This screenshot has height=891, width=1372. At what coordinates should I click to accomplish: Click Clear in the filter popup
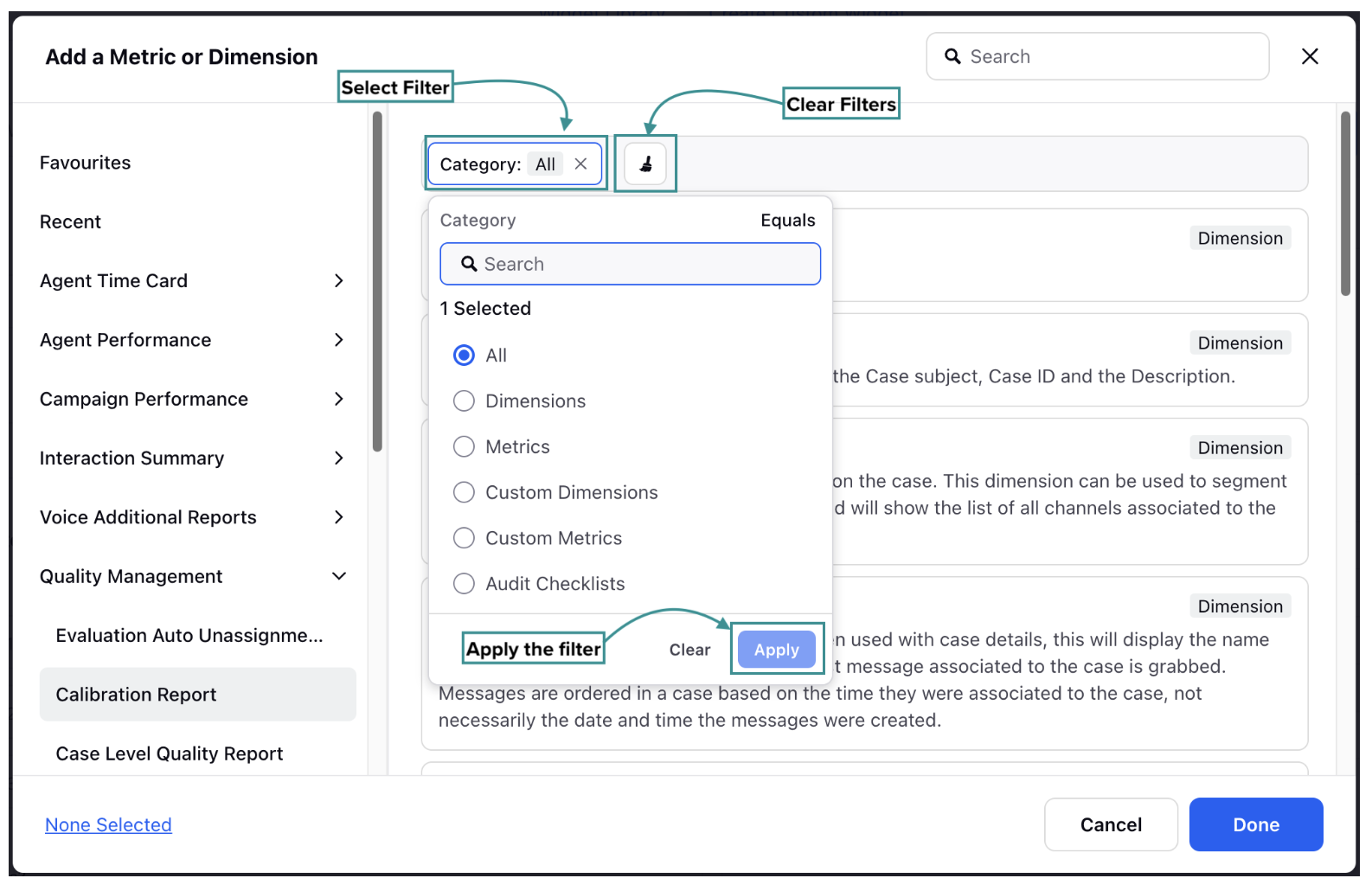coord(689,650)
